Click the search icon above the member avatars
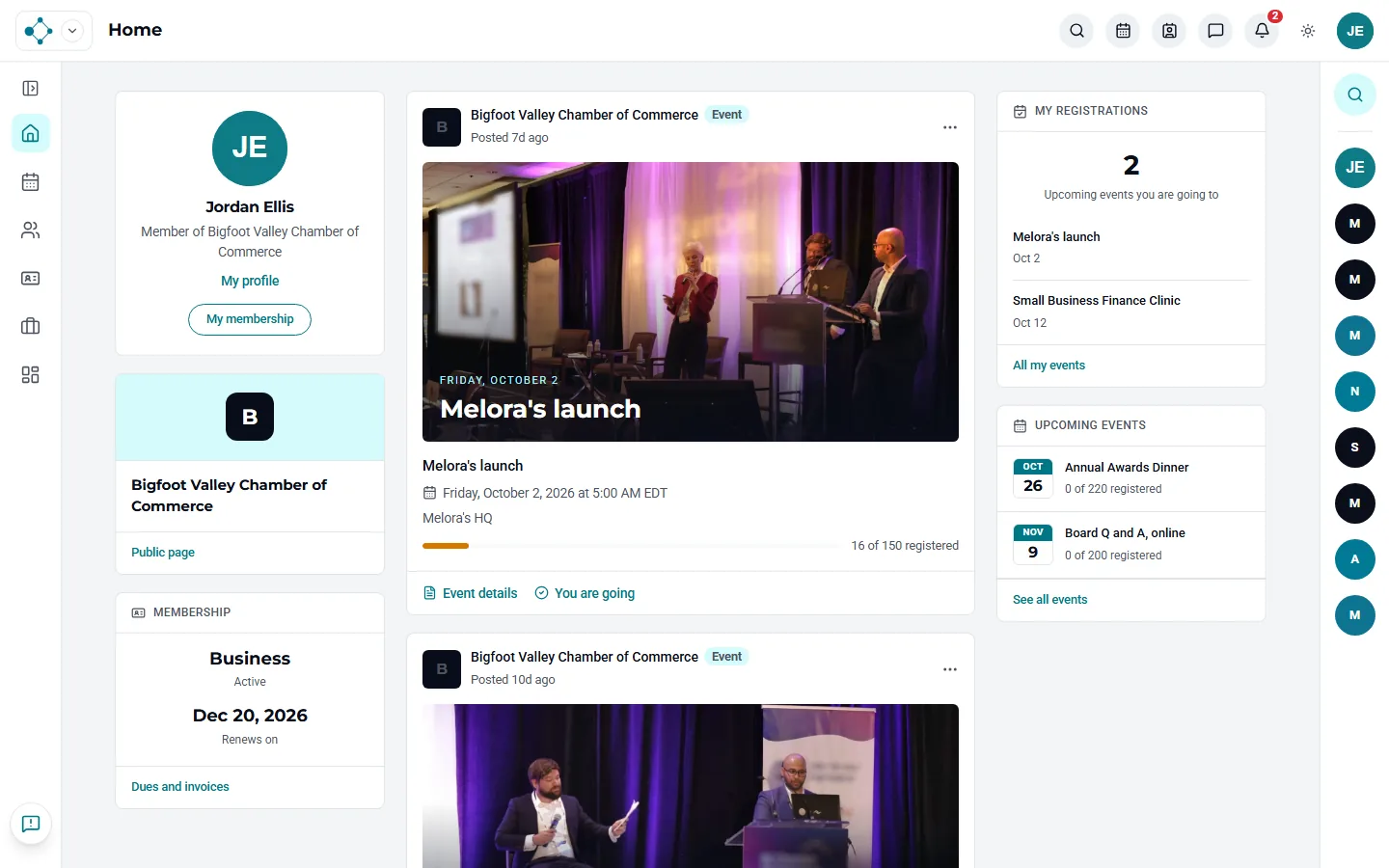Viewport: 1389px width, 868px height. coord(1355,95)
